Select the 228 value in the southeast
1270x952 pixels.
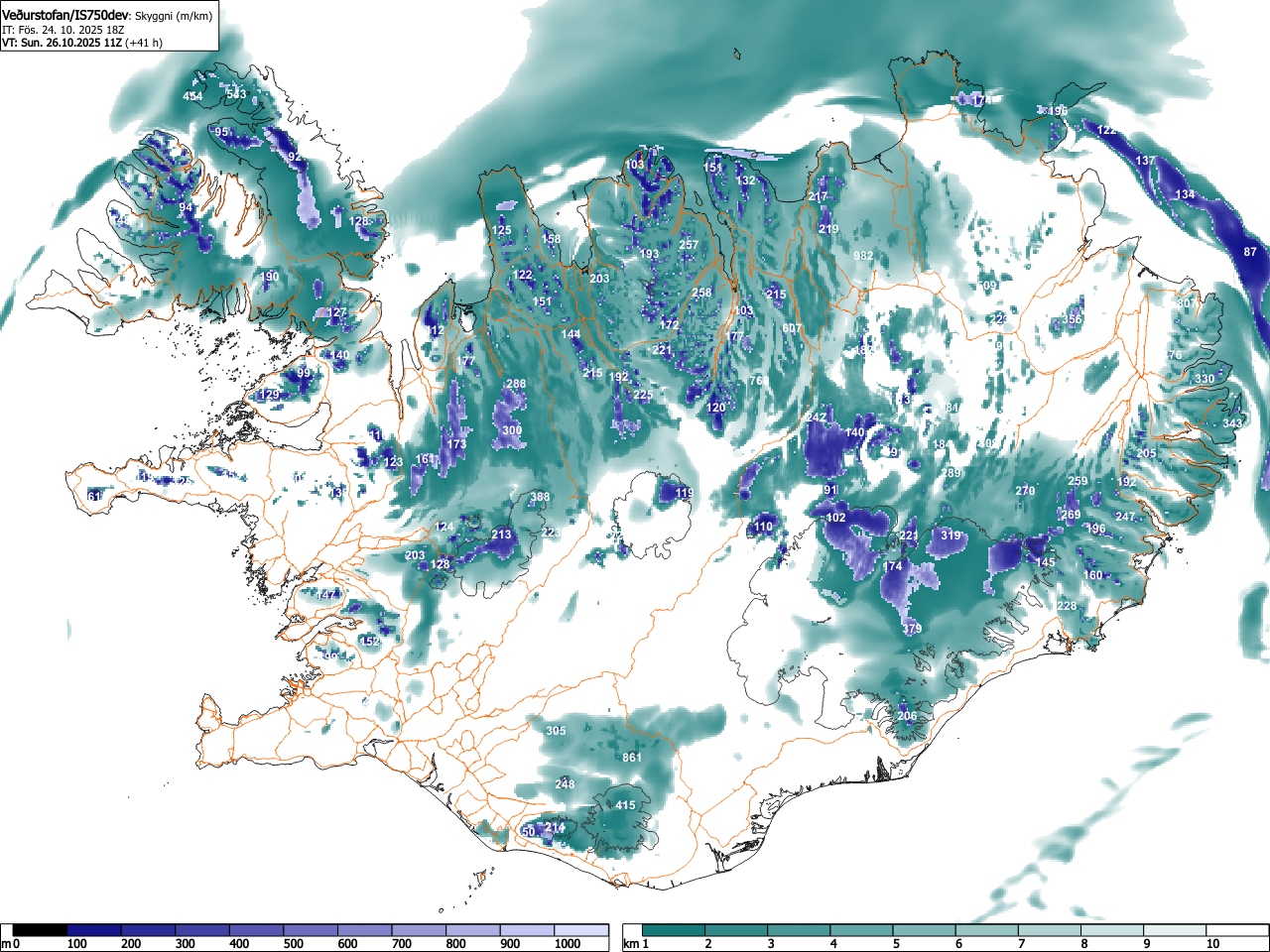tap(1067, 606)
